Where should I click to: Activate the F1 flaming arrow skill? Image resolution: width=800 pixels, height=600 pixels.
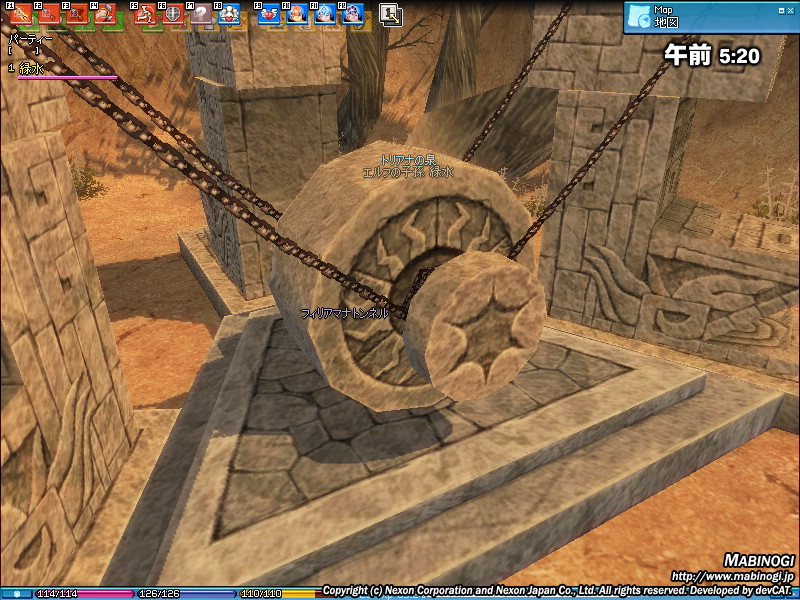[21, 14]
